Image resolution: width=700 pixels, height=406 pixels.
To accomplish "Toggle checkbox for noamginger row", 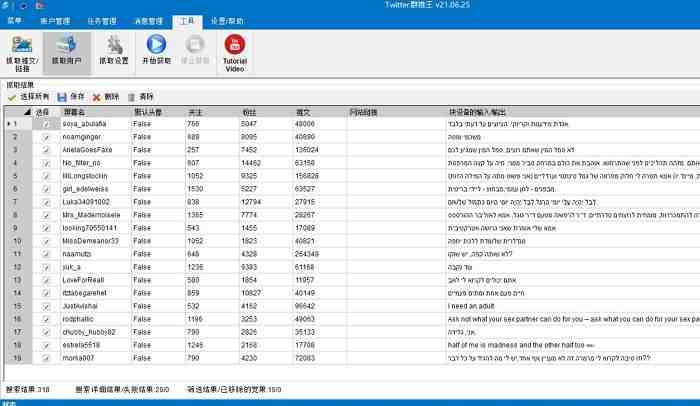I will click(46, 137).
